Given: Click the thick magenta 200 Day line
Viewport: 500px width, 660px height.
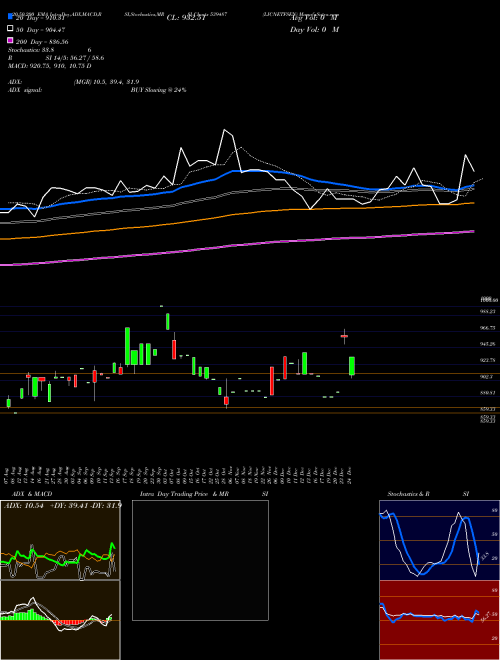Looking at the screenshot, I should tap(236, 245).
